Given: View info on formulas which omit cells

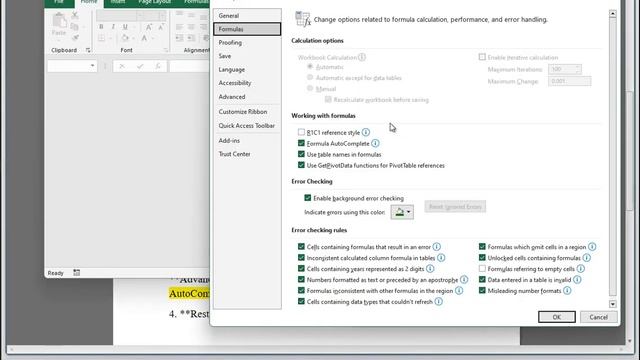Looking at the screenshot, I should 592,247.
